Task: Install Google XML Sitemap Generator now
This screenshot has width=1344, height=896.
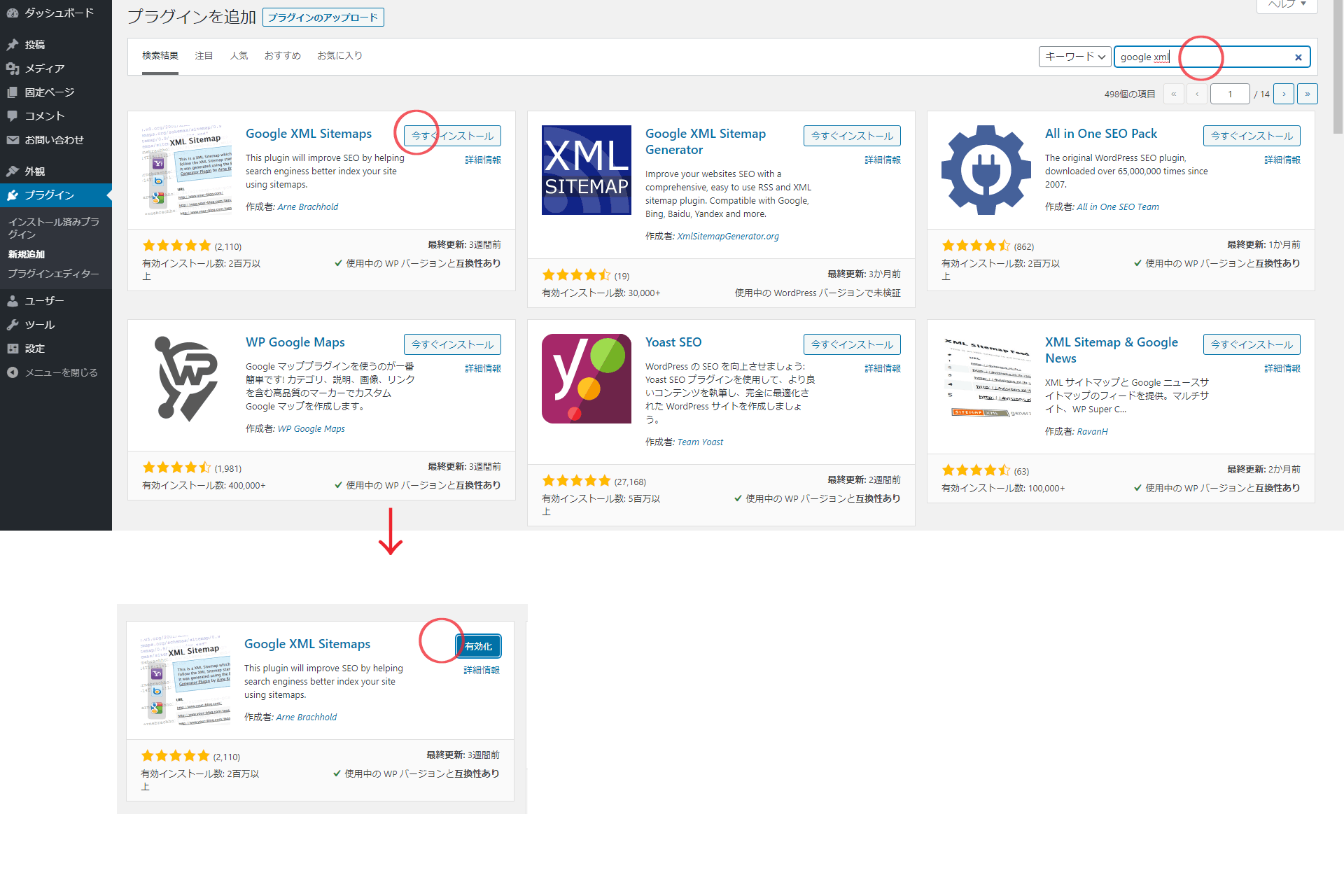Action: click(x=852, y=136)
